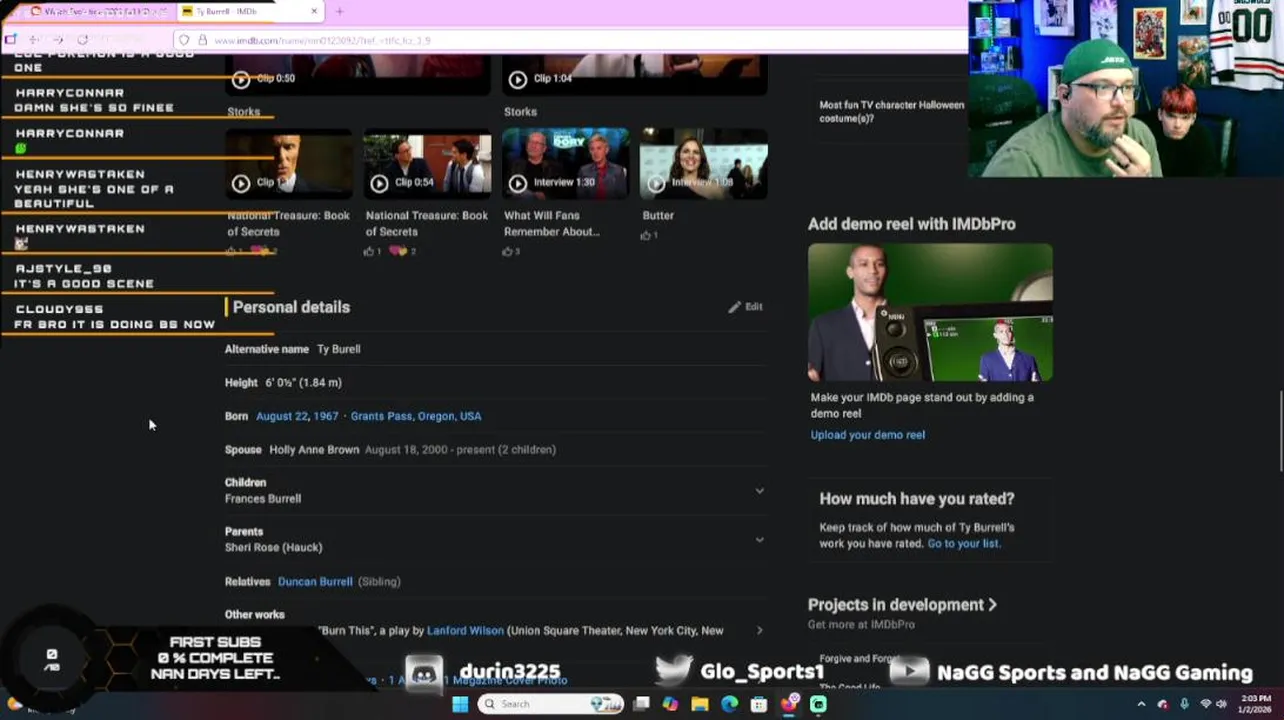Open the Butter video thumbnail
Screen dimensions: 1284x720
(704, 163)
